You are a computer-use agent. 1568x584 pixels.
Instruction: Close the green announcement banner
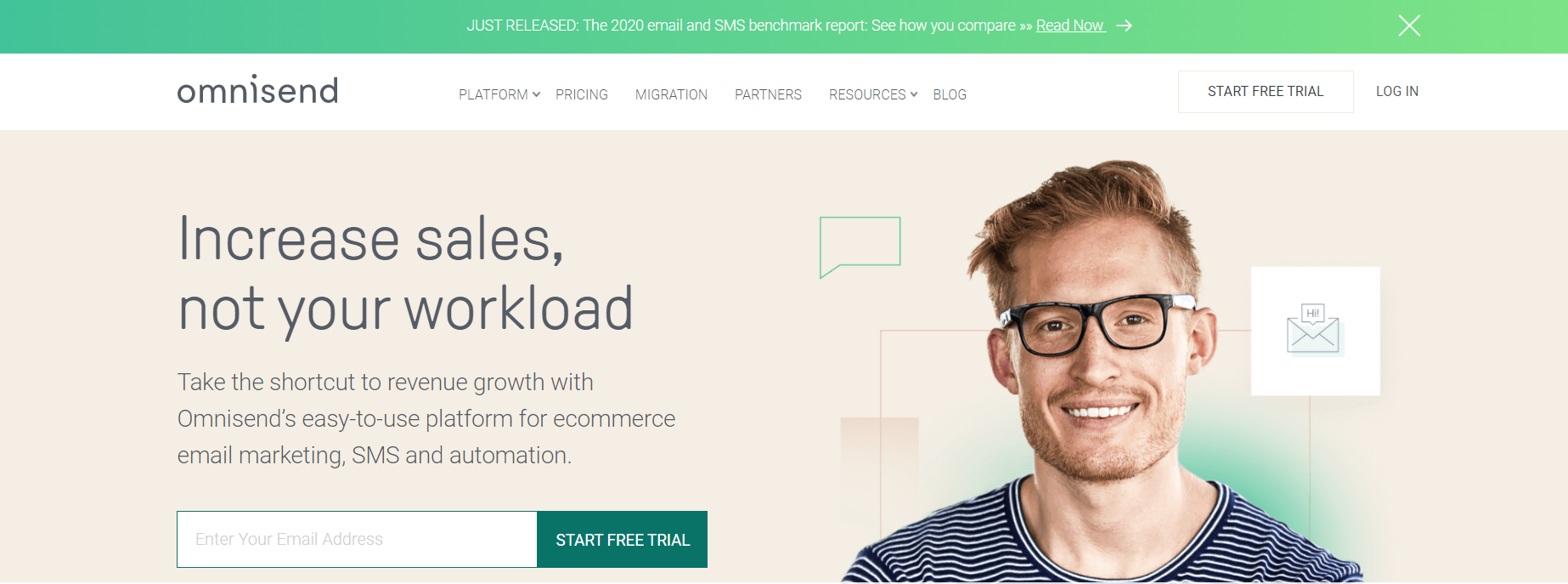tap(1409, 26)
